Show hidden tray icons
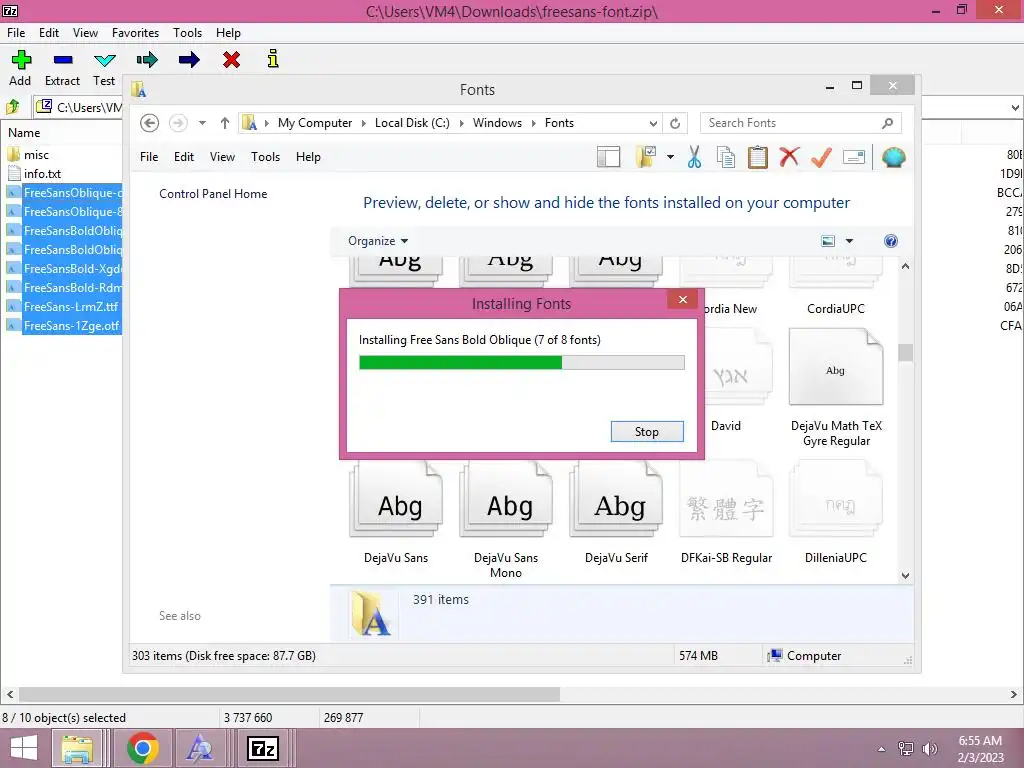 point(882,749)
